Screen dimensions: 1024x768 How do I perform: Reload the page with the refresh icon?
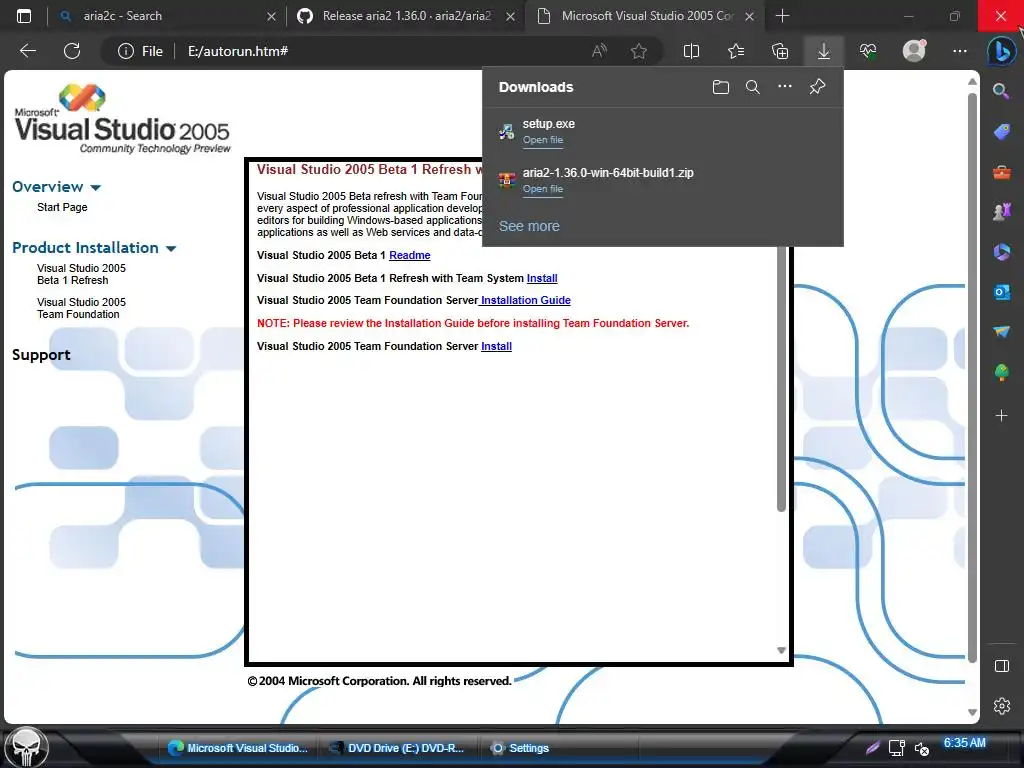point(72,51)
